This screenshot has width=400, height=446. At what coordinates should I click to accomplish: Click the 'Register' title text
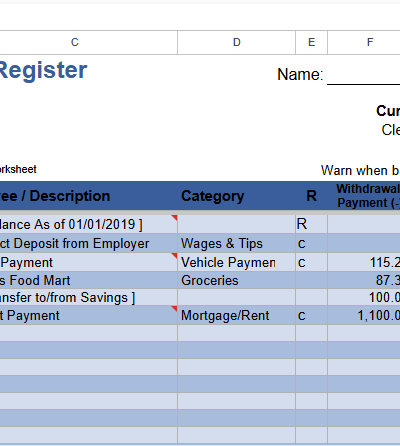click(x=43, y=71)
